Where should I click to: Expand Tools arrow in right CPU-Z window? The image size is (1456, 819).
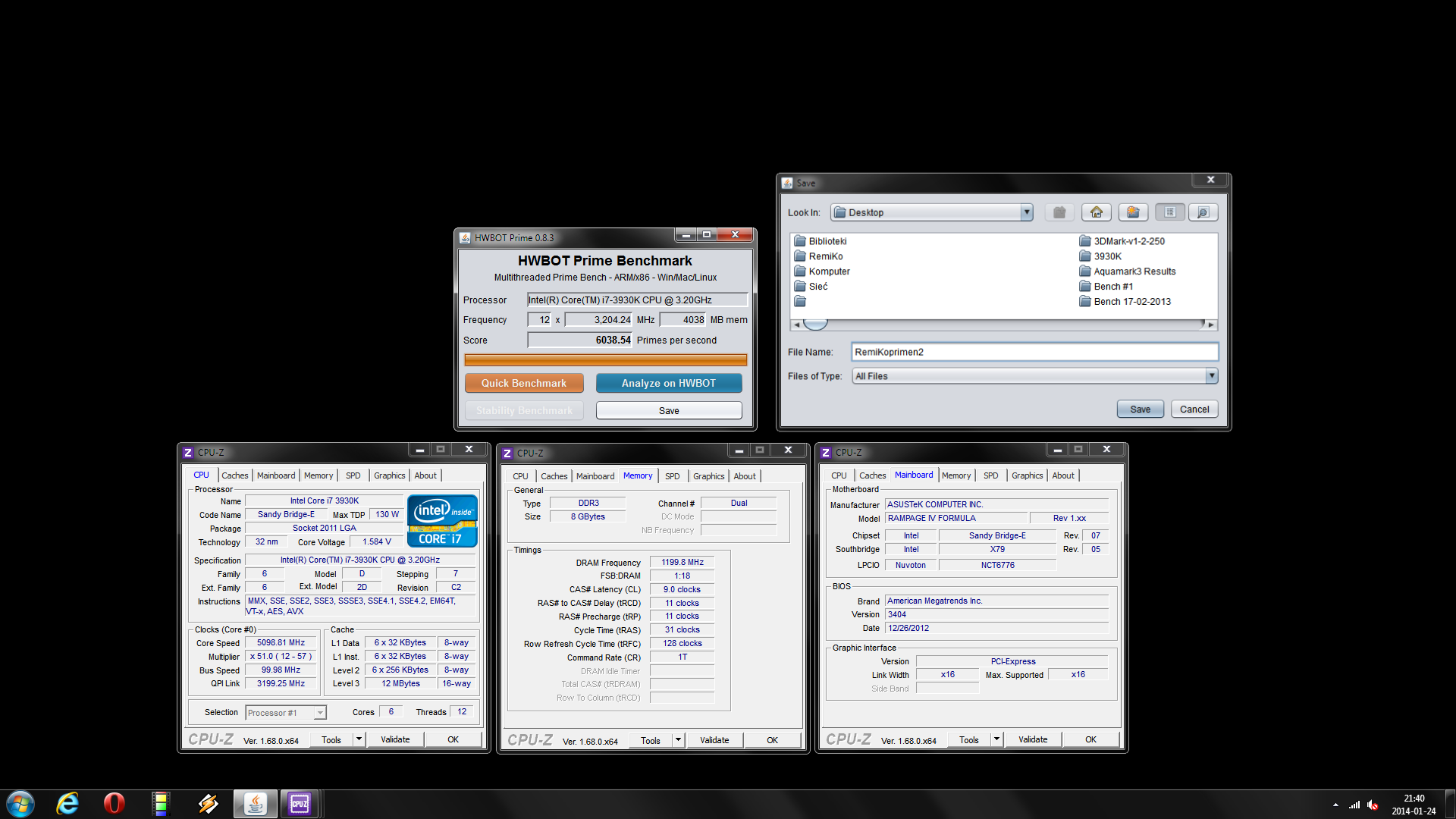coord(997,739)
